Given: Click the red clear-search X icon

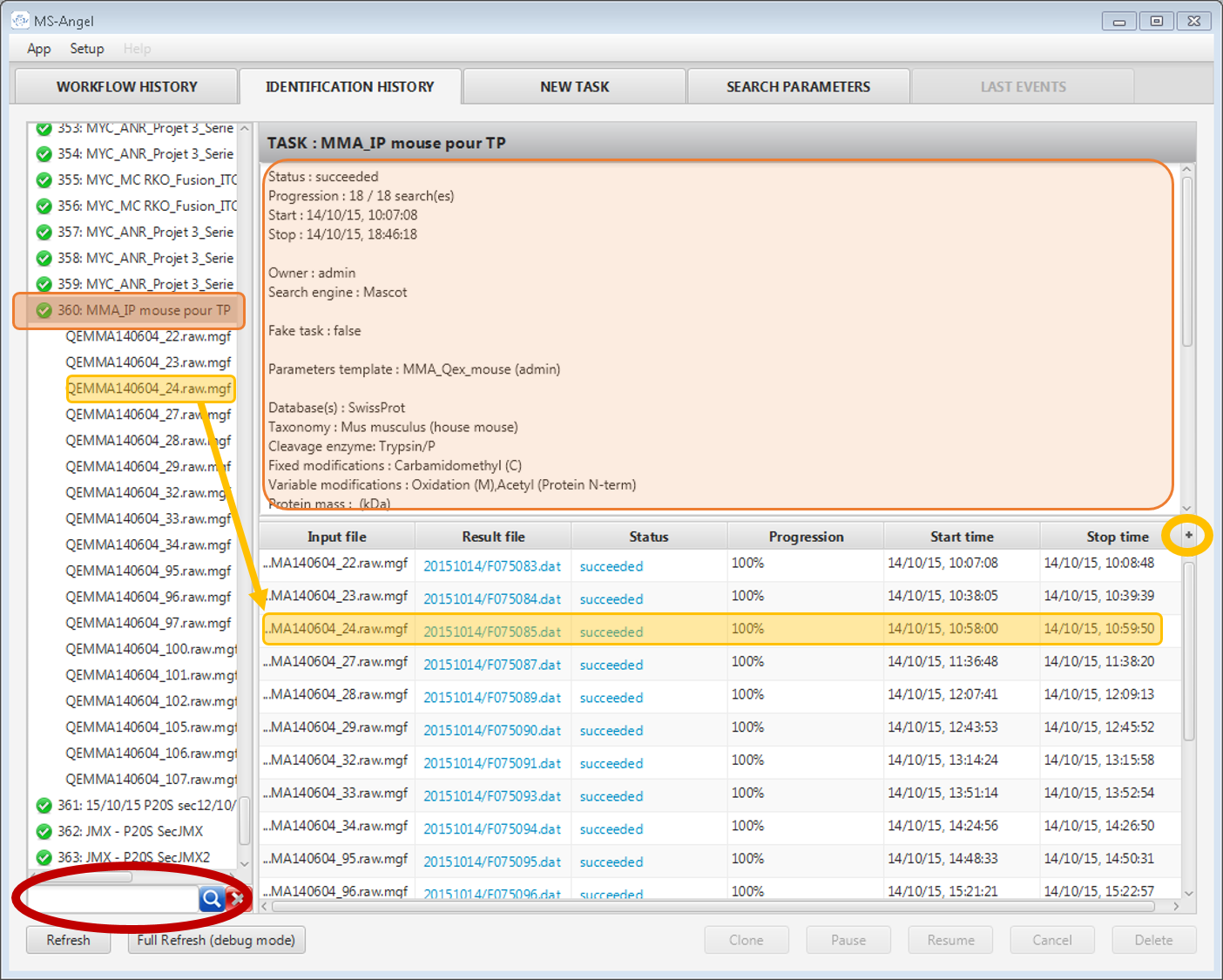Looking at the screenshot, I should (235, 898).
